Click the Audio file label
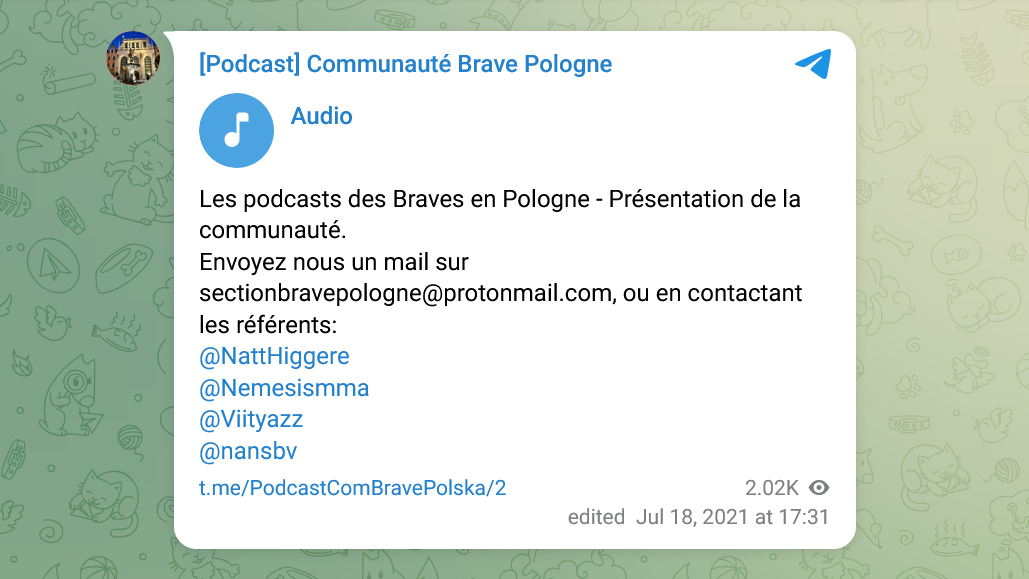This screenshot has height=579, width=1029. coord(322,116)
